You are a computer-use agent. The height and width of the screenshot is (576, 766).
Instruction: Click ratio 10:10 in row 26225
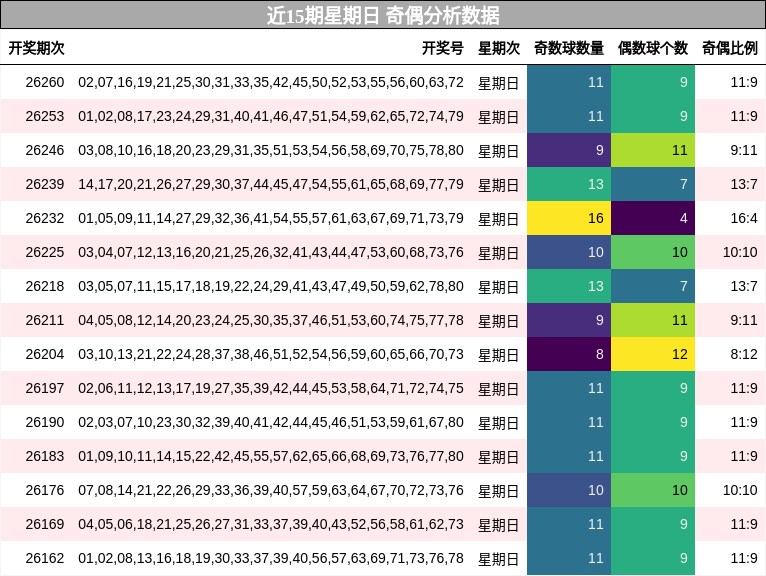coord(740,252)
